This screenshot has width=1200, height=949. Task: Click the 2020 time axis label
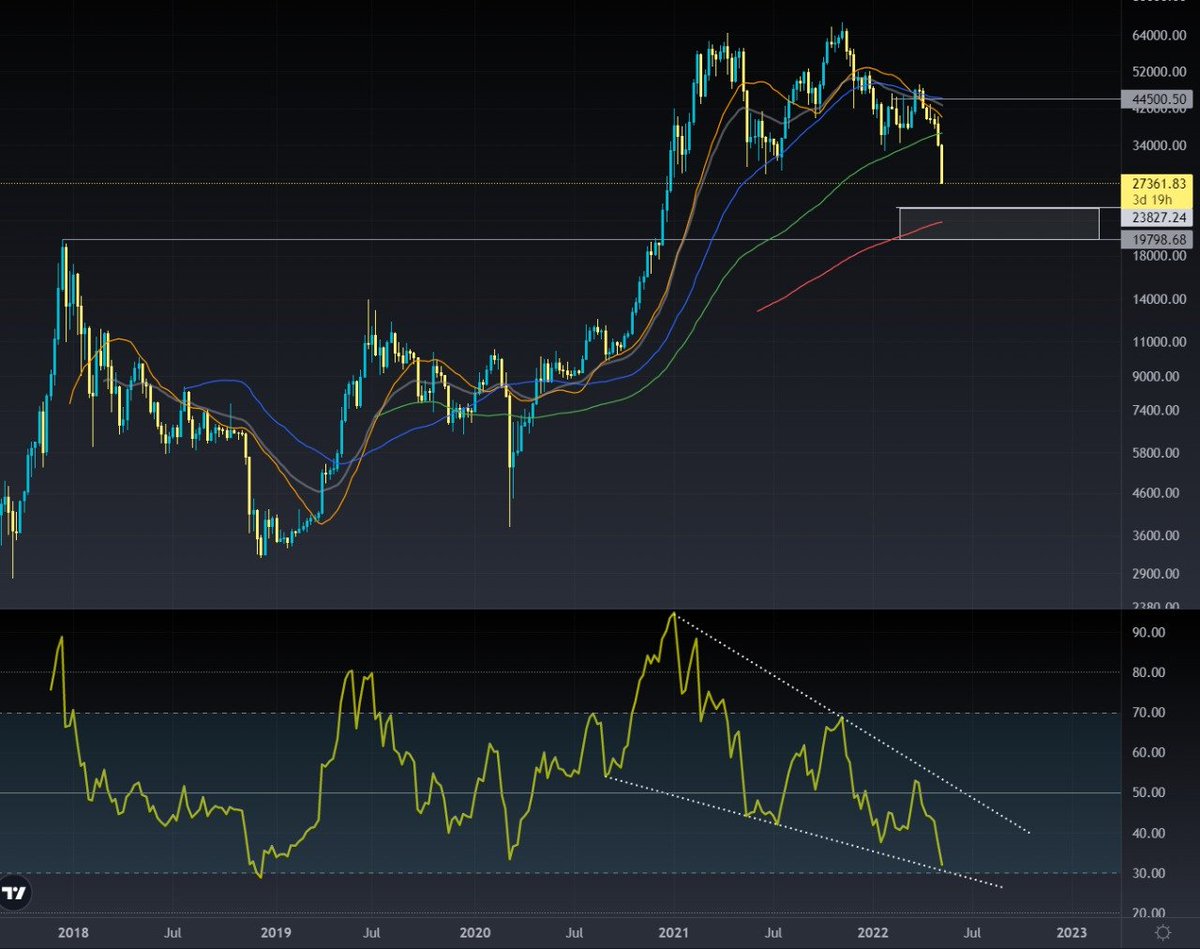[474, 932]
